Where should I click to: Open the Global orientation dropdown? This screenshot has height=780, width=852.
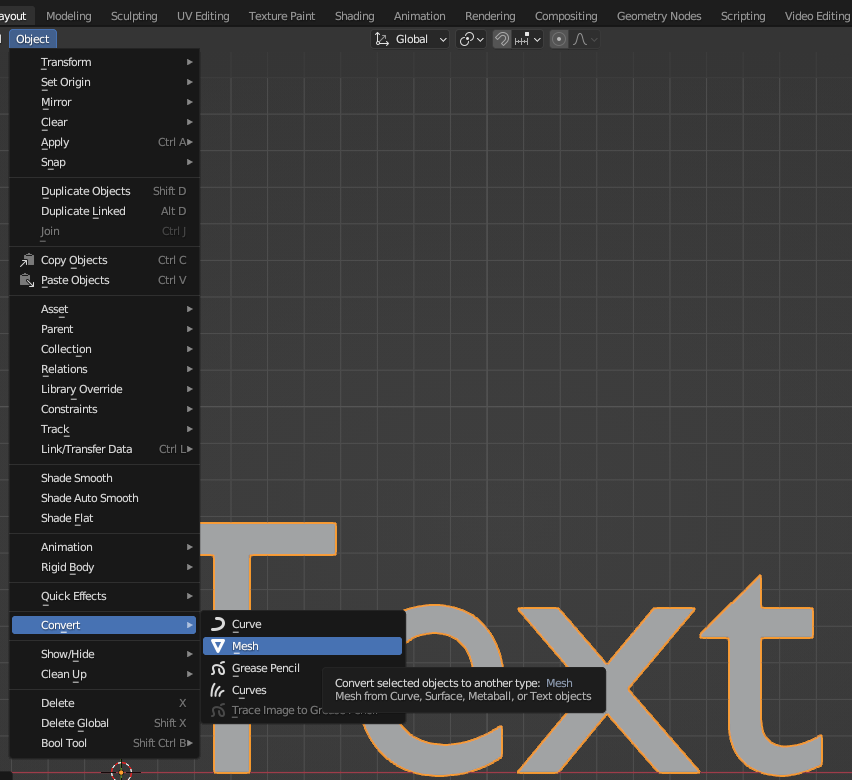tap(410, 39)
